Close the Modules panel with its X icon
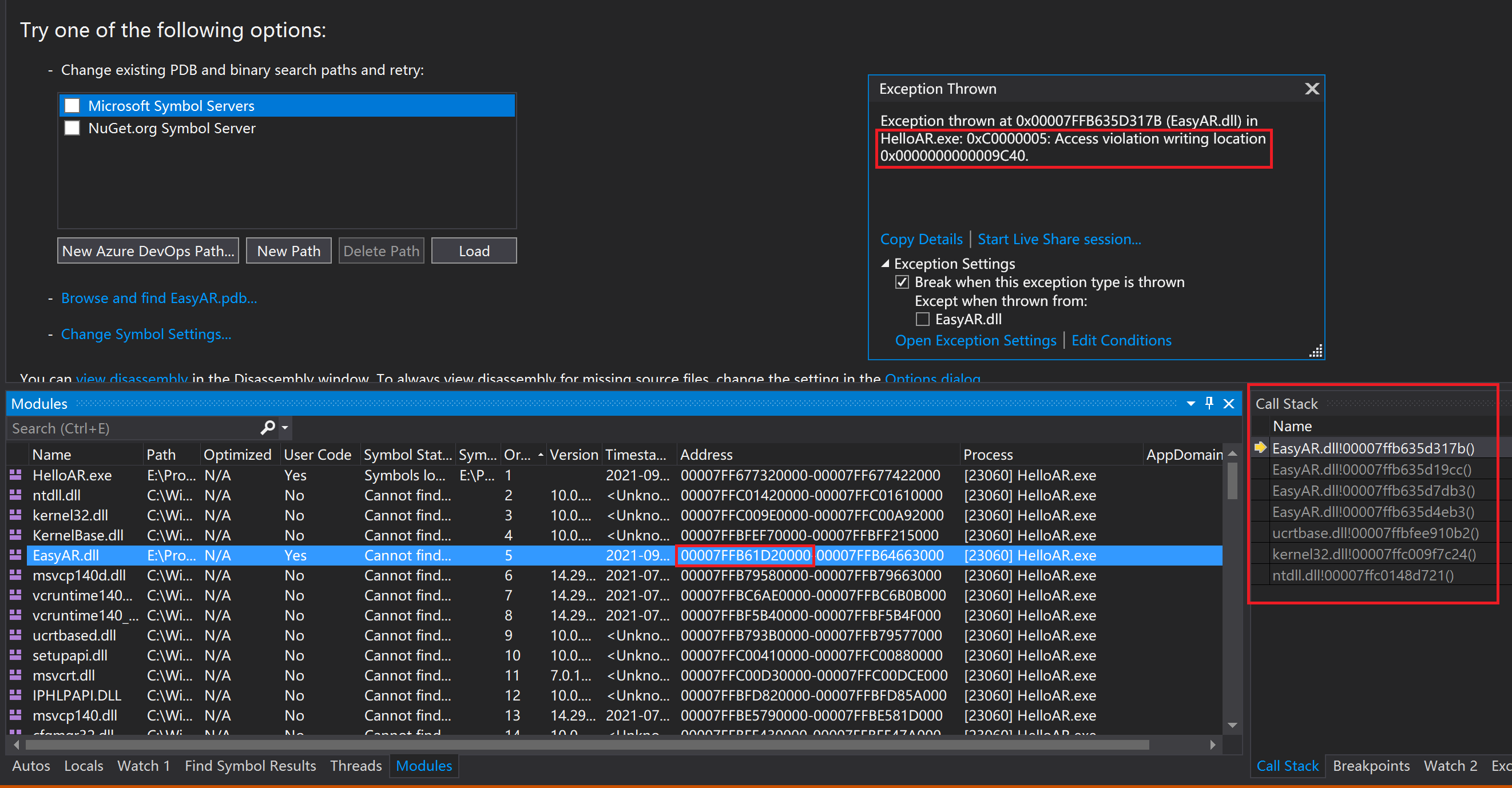The width and height of the screenshot is (1512, 788). (x=1228, y=403)
